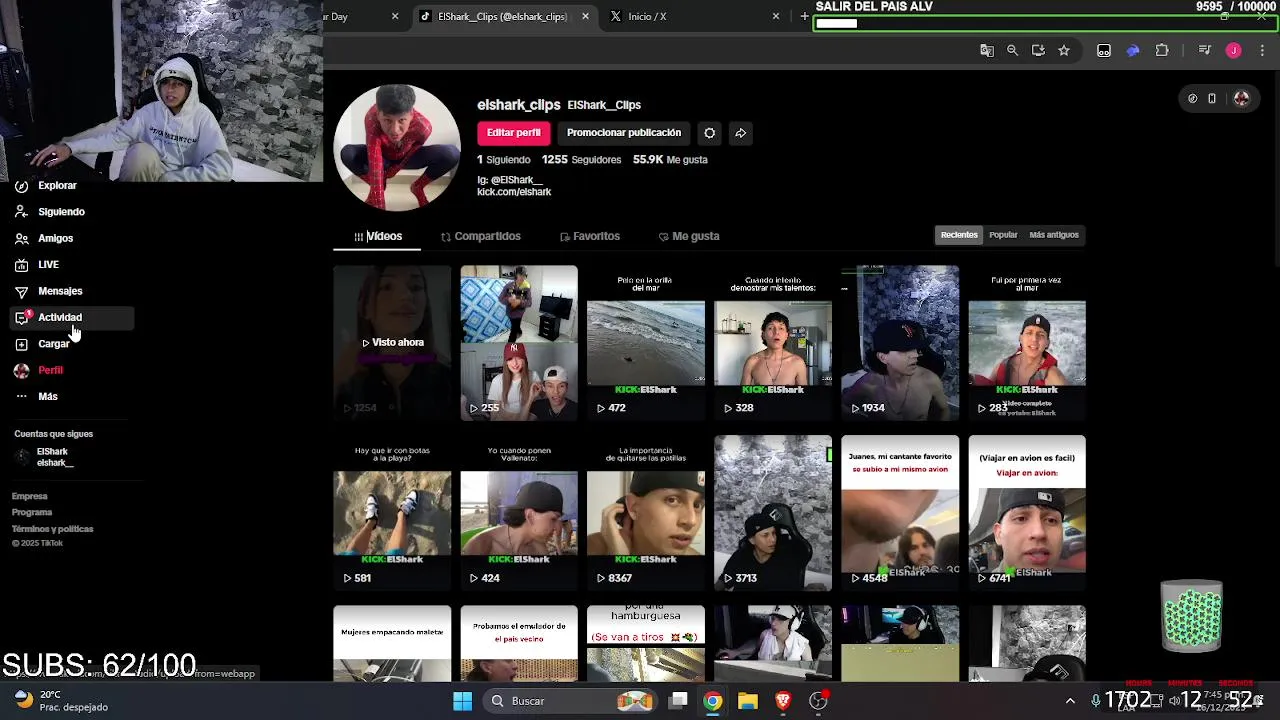Image resolution: width=1280 pixels, height=720 pixels.
Task: Click the phone app icon top right
Action: tap(1212, 98)
